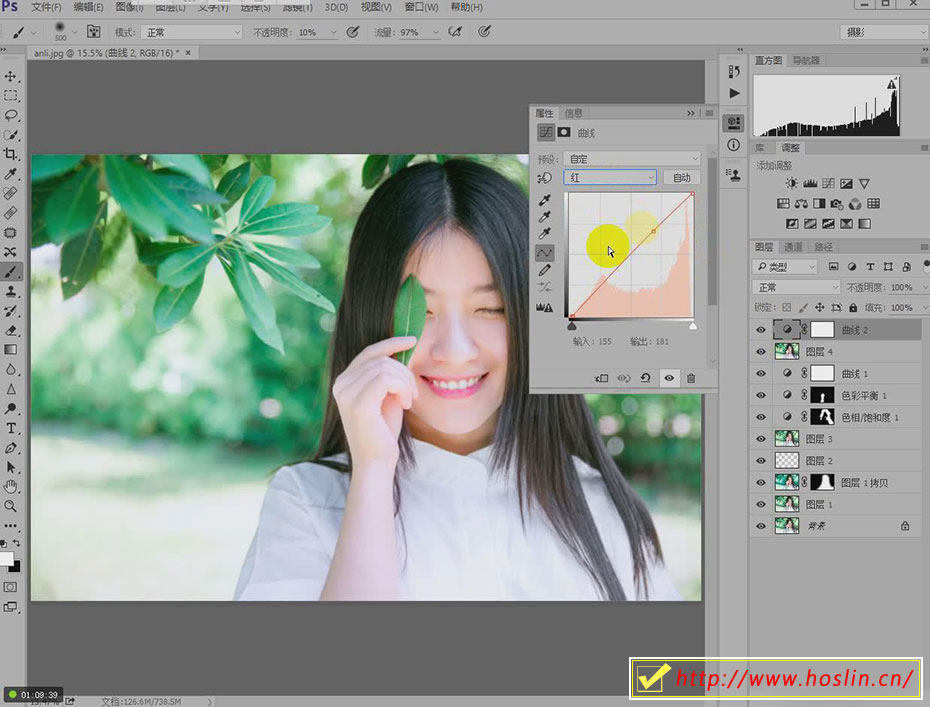
Task: Click the foreground color swatch
Action: click(6, 558)
